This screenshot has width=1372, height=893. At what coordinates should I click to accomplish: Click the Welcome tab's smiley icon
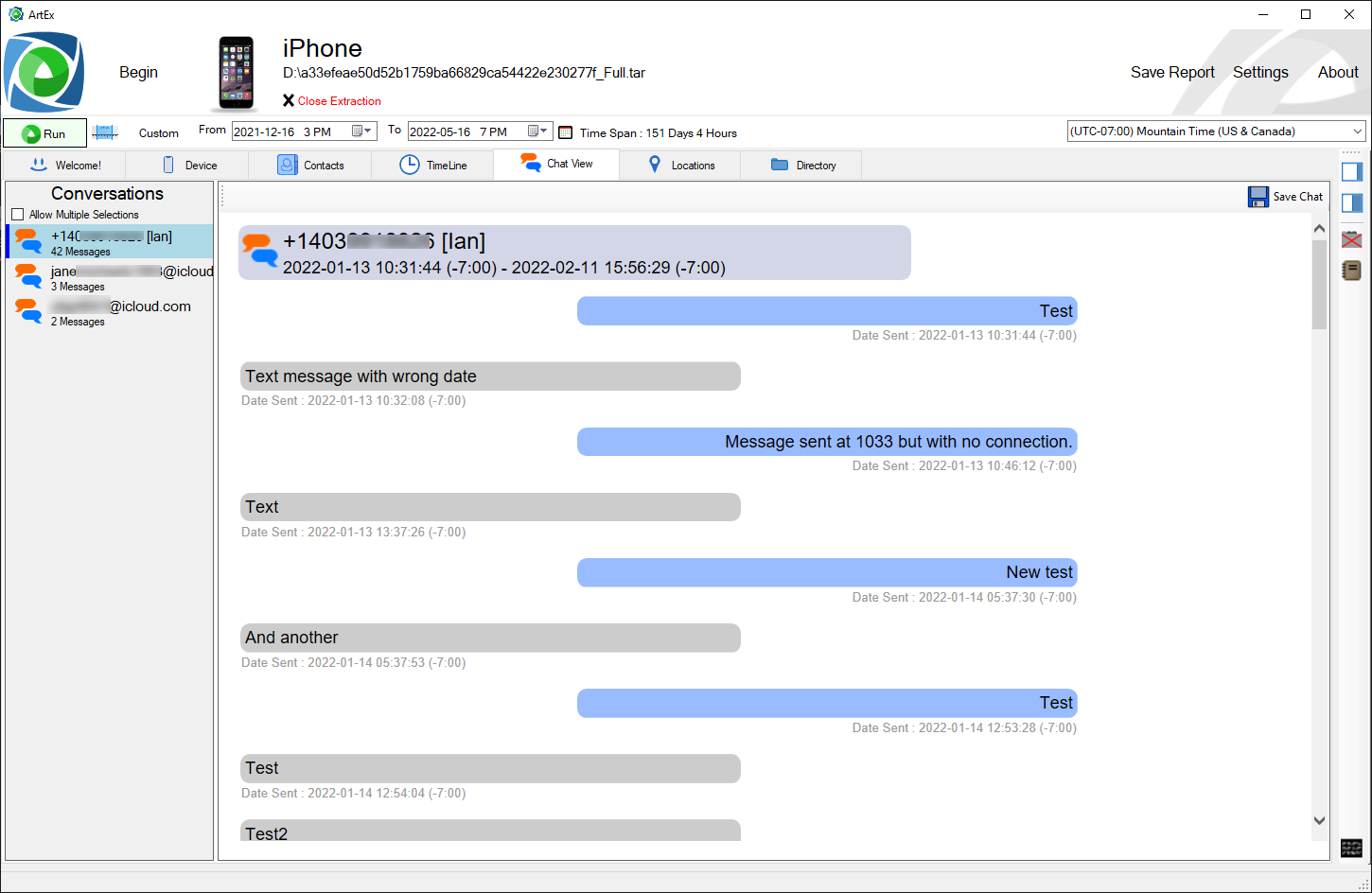click(x=39, y=165)
